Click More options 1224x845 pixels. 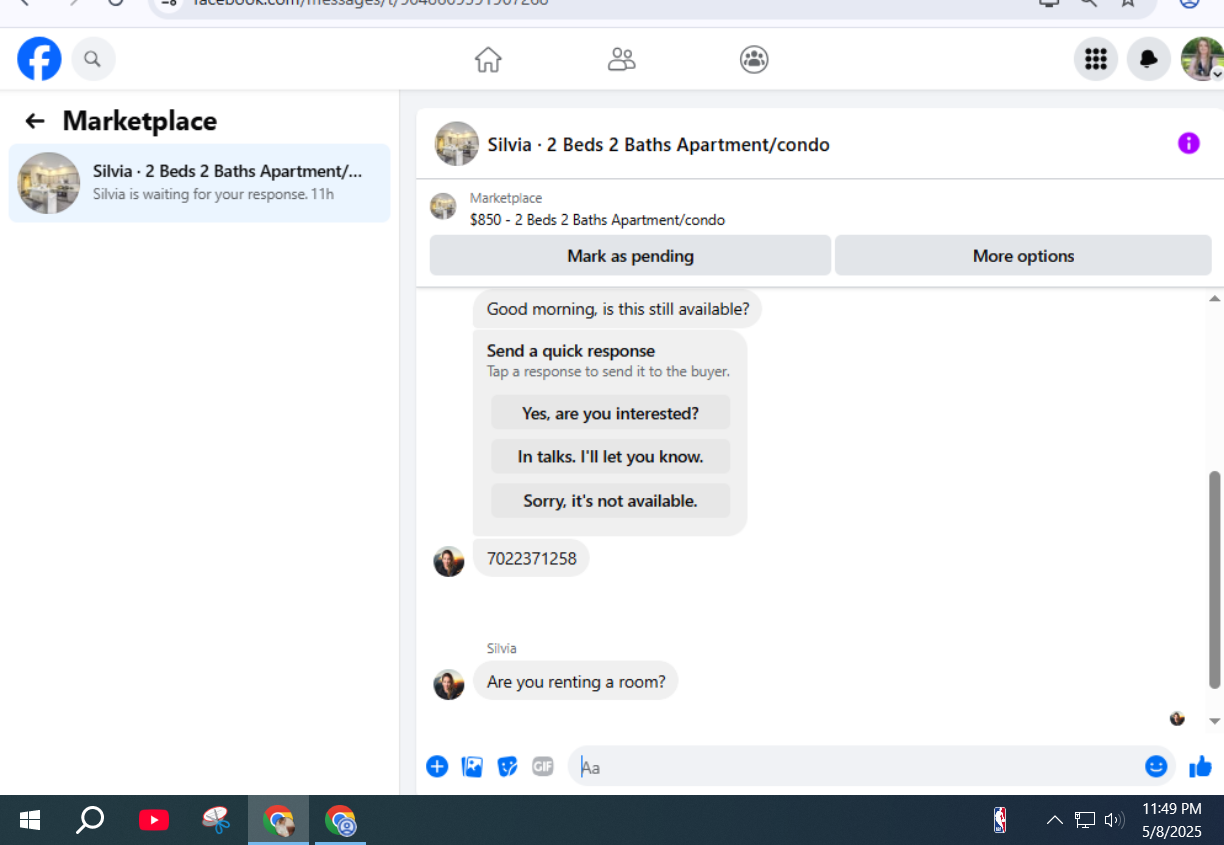pos(1023,256)
